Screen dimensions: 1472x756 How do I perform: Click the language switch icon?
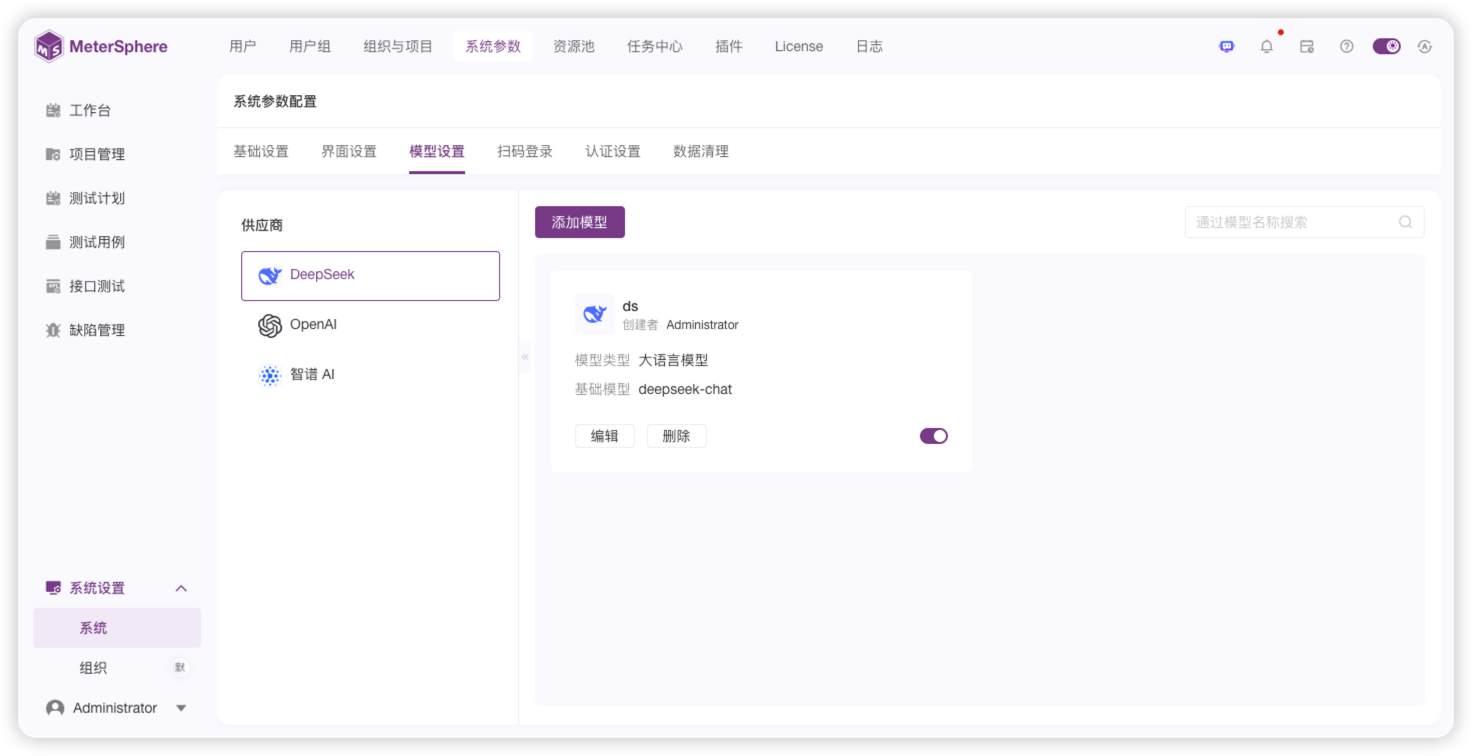click(1425, 46)
